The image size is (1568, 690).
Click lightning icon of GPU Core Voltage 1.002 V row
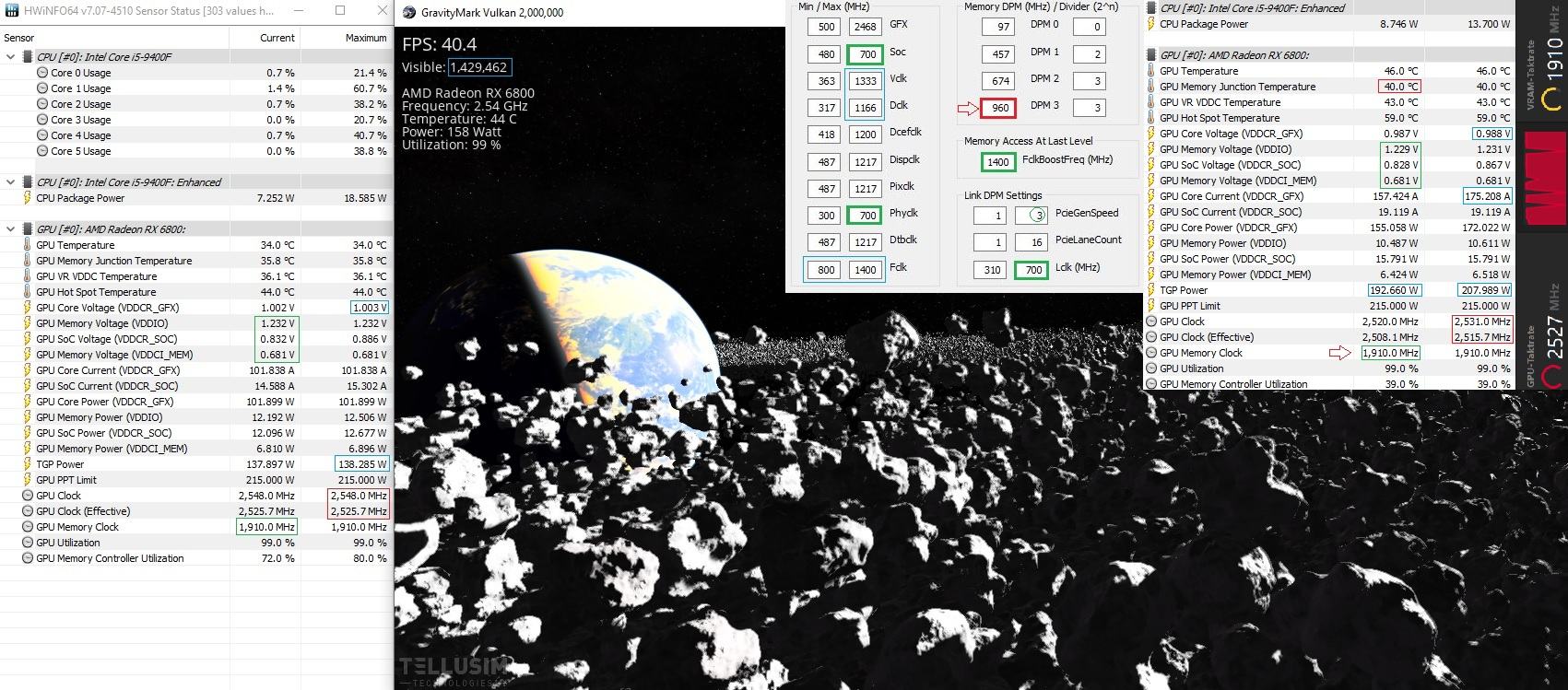pyautogui.click(x=28, y=308)
